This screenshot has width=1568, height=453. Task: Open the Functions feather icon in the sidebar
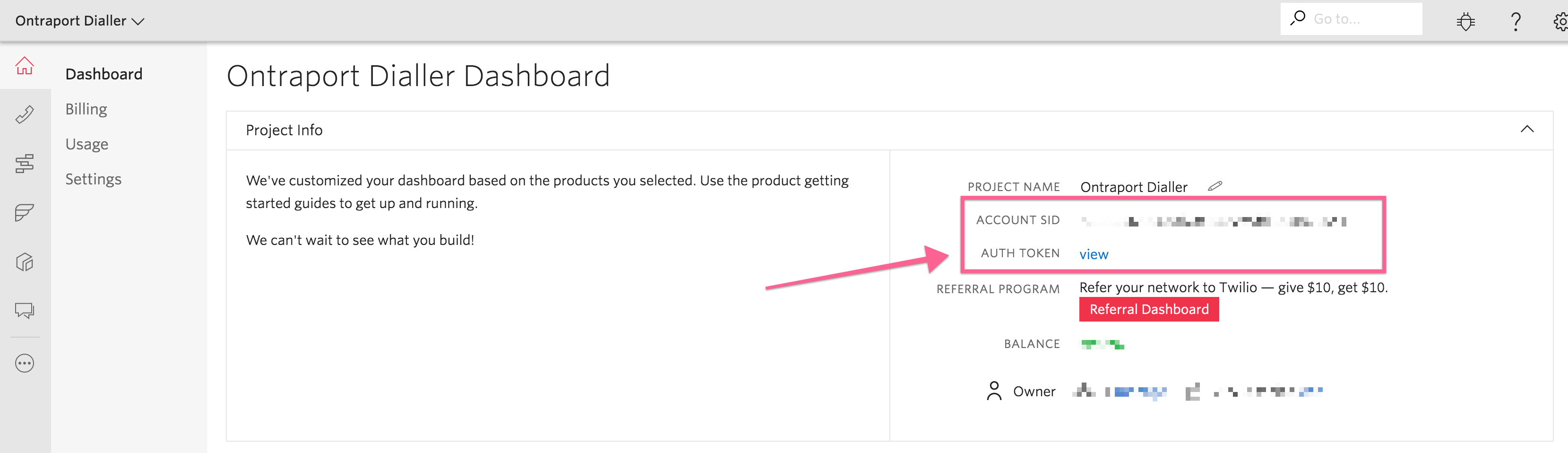tap(25, 212)
